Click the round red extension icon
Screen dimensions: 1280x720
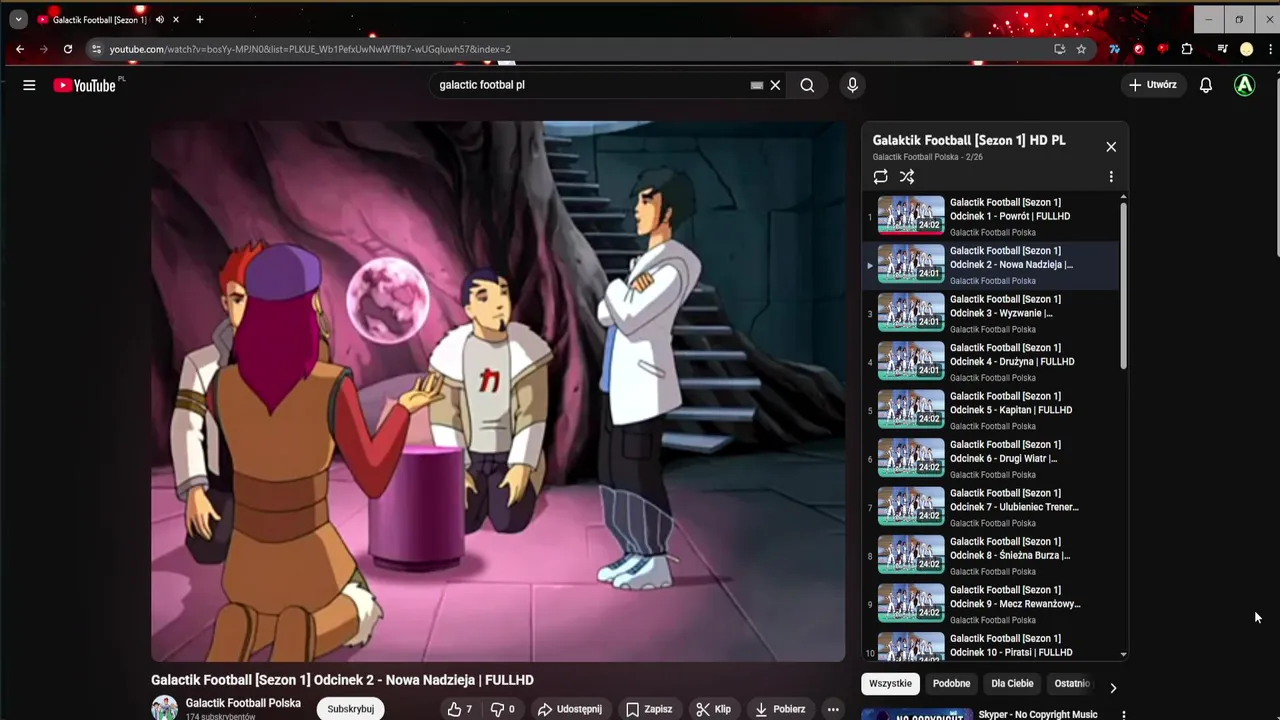pos(1138,49)
